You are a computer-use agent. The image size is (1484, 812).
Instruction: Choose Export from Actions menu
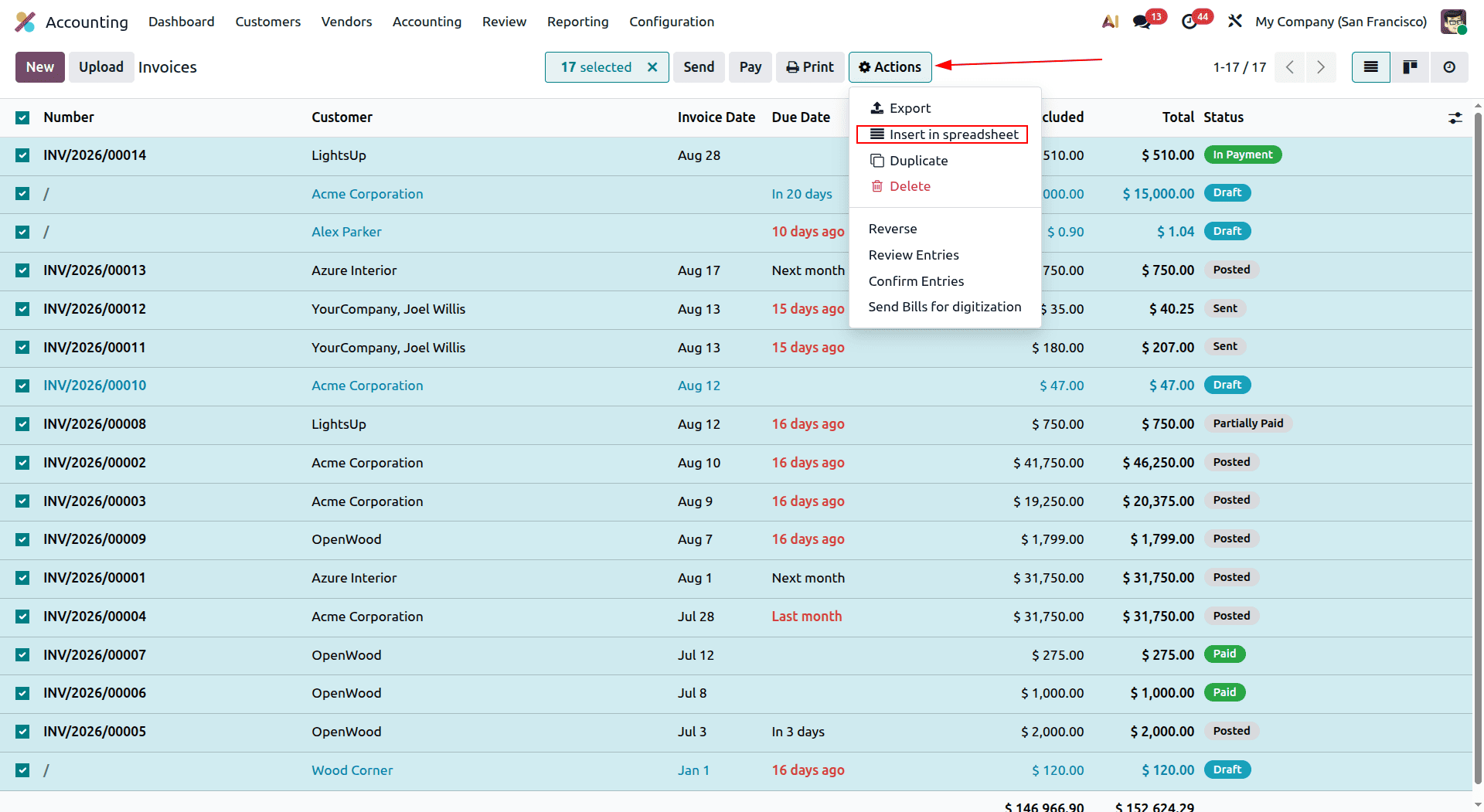point(945,108)
